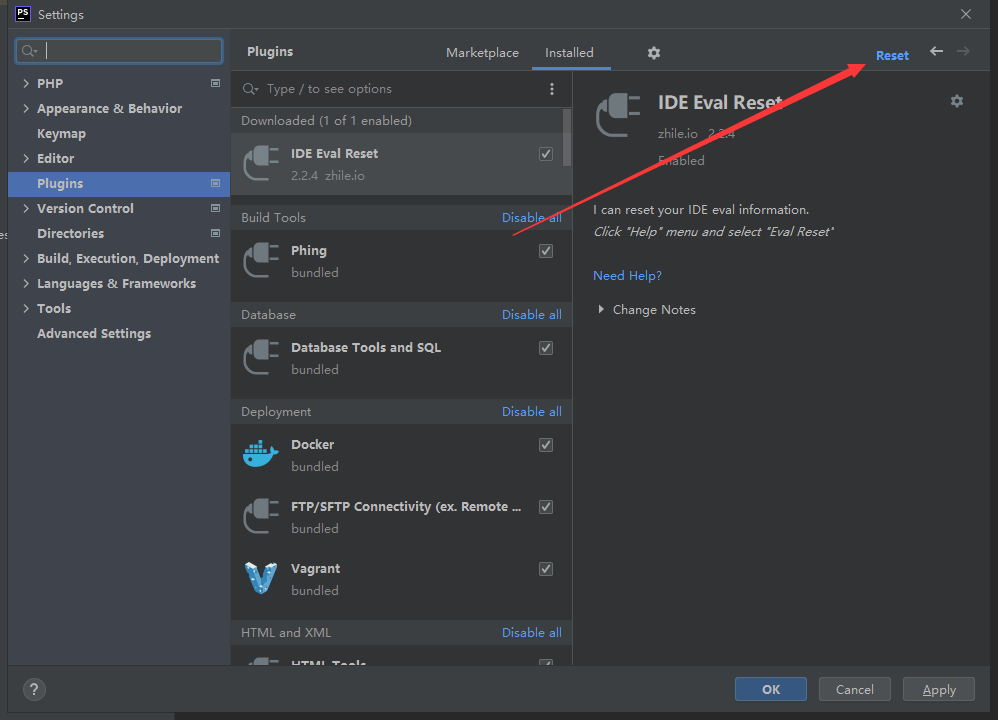Expand the Appearance & Behavior tree node

pos(26,109)
